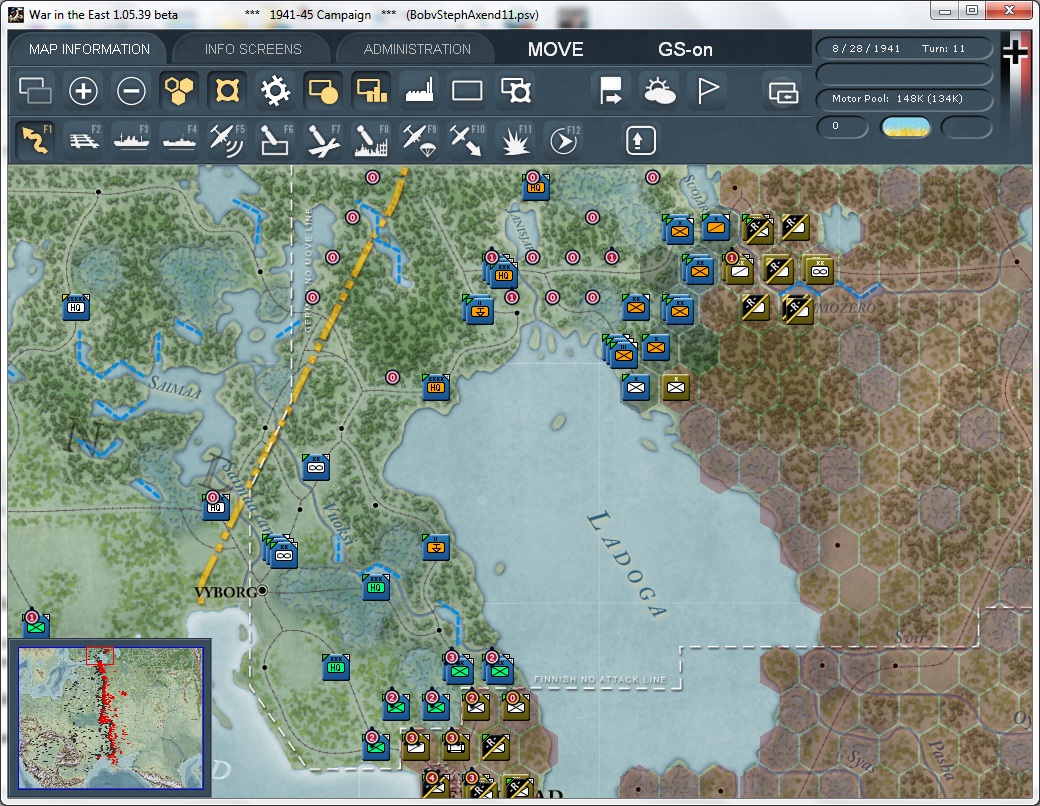Select the HQ counter at top map edge
1040x806 pixels.
pos(536,186)
